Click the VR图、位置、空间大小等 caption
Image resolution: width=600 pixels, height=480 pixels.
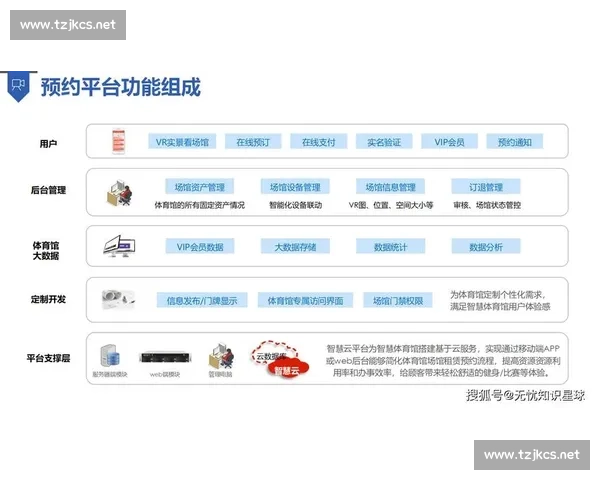click(391, 205)
